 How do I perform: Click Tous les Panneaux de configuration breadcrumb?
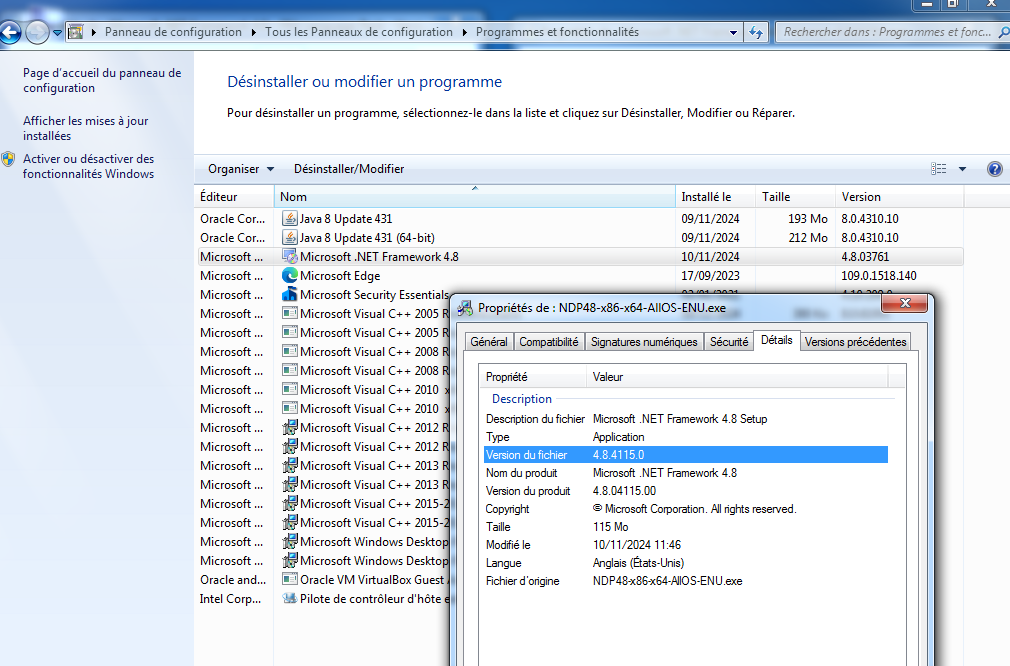point(359,32)
